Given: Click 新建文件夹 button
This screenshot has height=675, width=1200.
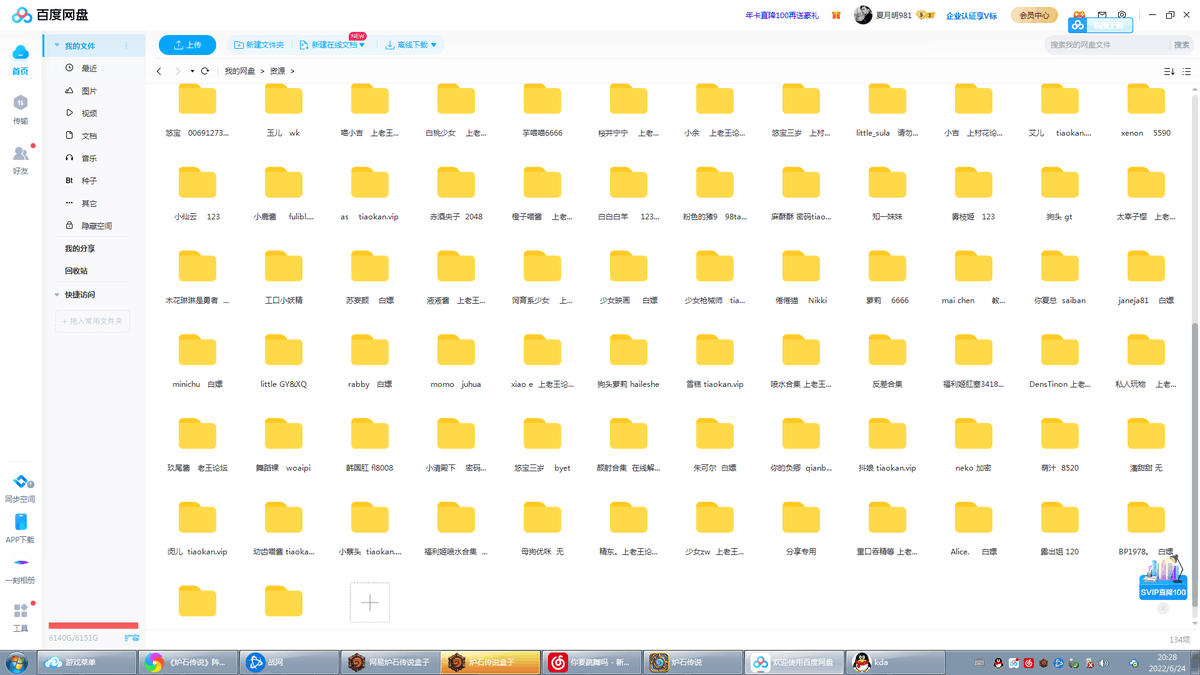Looking at the screenshot, I should pos(259,45).
